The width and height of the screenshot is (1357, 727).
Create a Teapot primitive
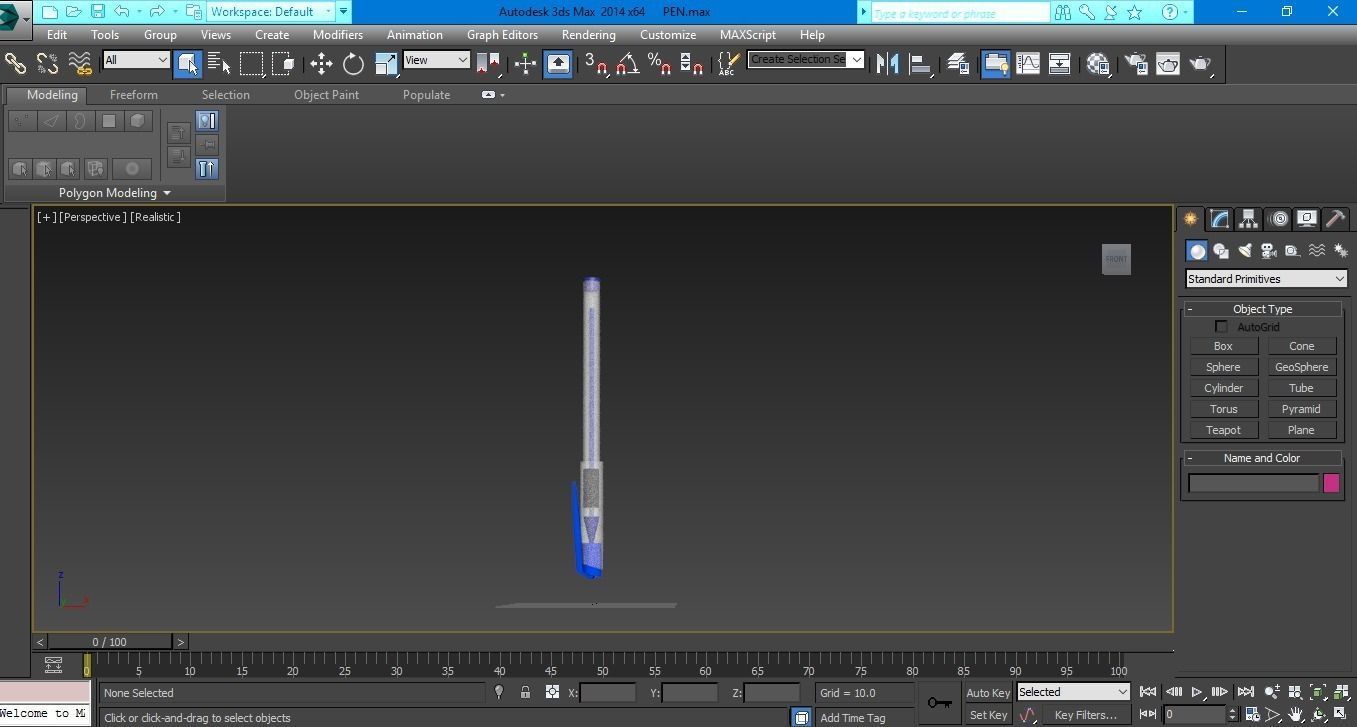(1223, 430)
